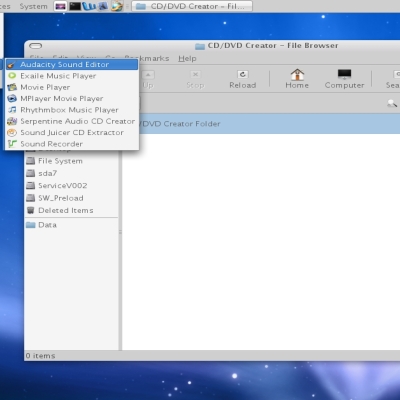The image size is (400, 400).
Task: Click the Rhythmbox music note icon
Action: tap(12, 110)
